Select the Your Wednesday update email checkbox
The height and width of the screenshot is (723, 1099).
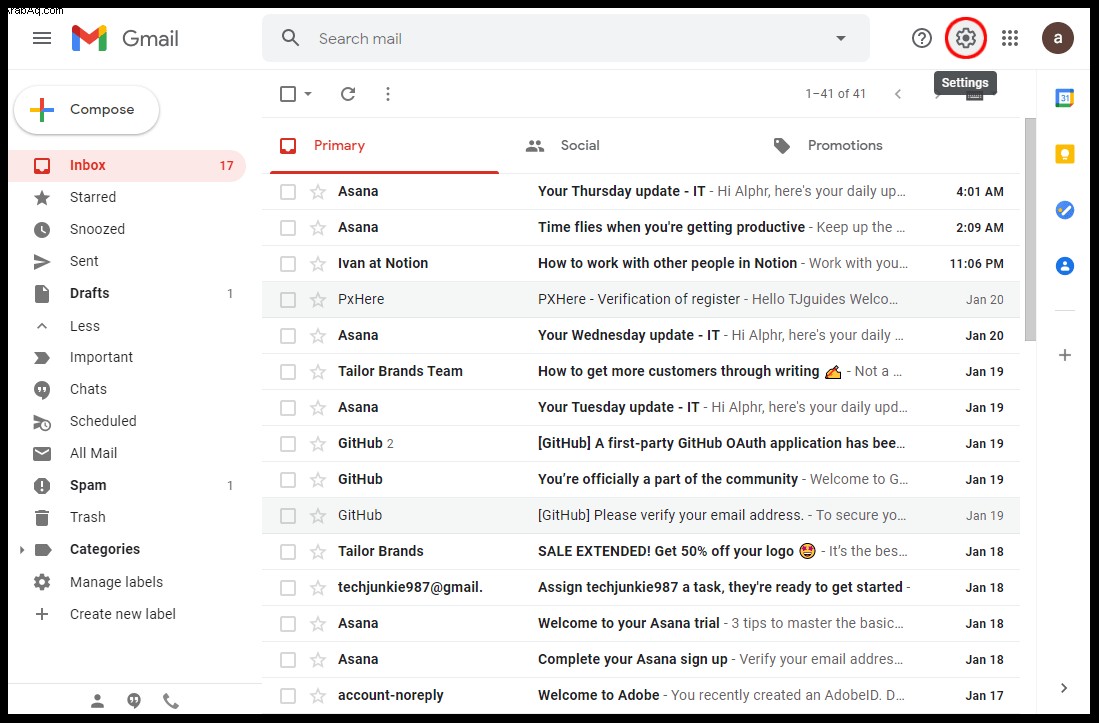point(287,336)
